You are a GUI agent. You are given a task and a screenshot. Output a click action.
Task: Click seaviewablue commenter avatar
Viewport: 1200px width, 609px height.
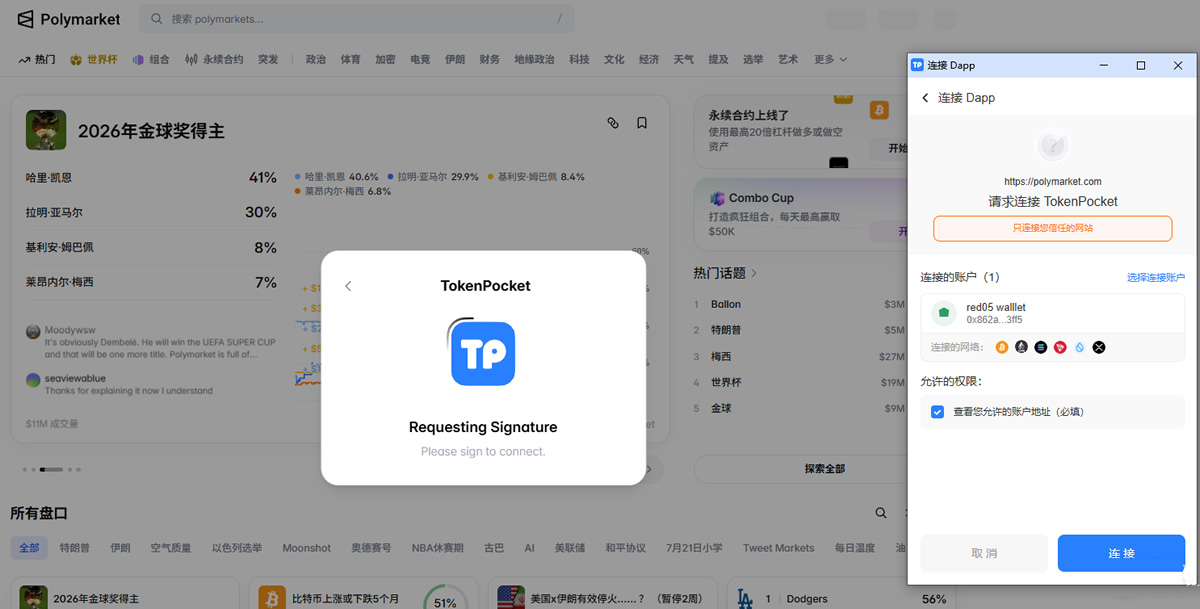[34, 379]
